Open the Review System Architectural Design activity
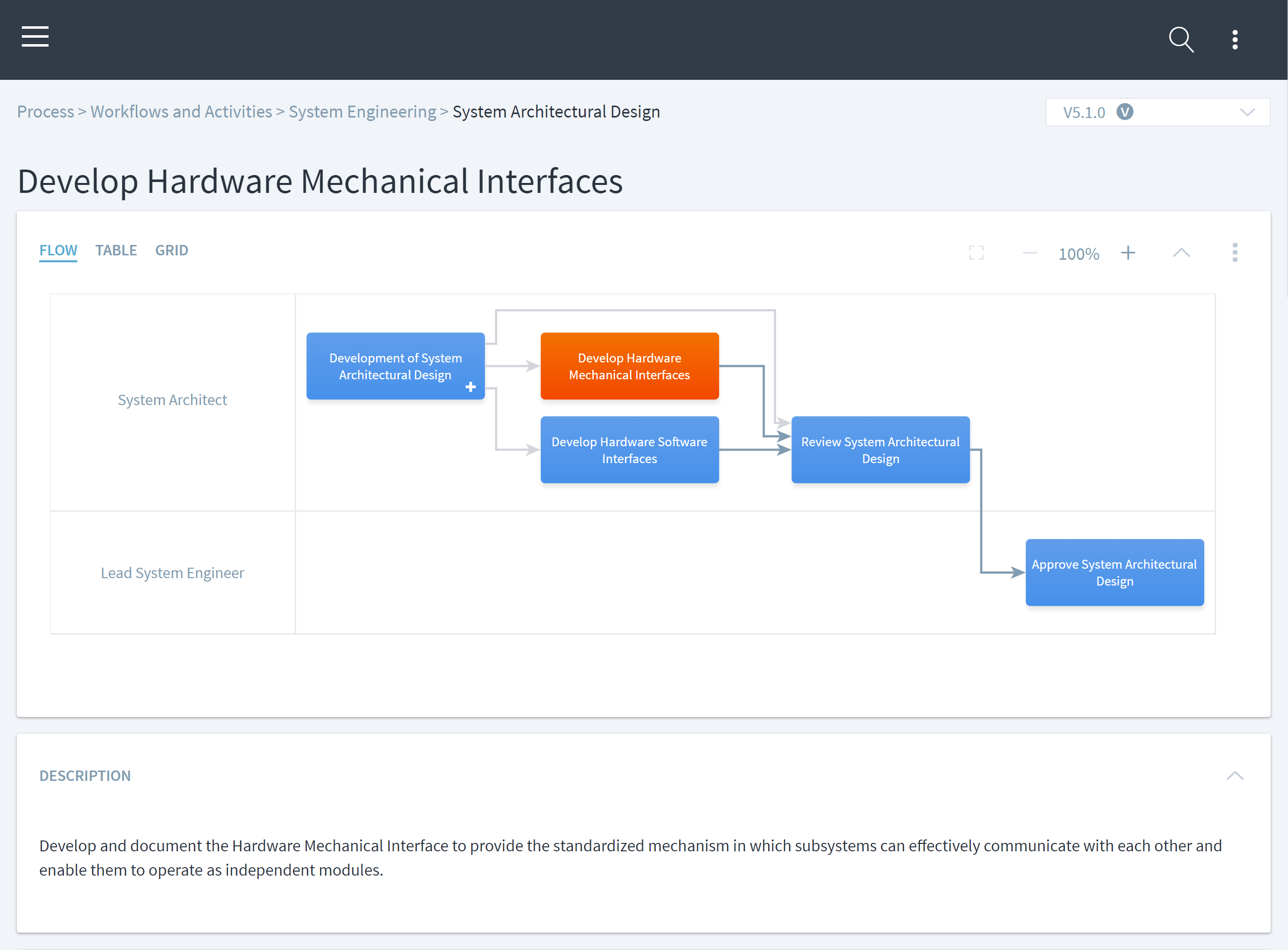This screenshot has height=950, width=1288. tap(880, 450)
